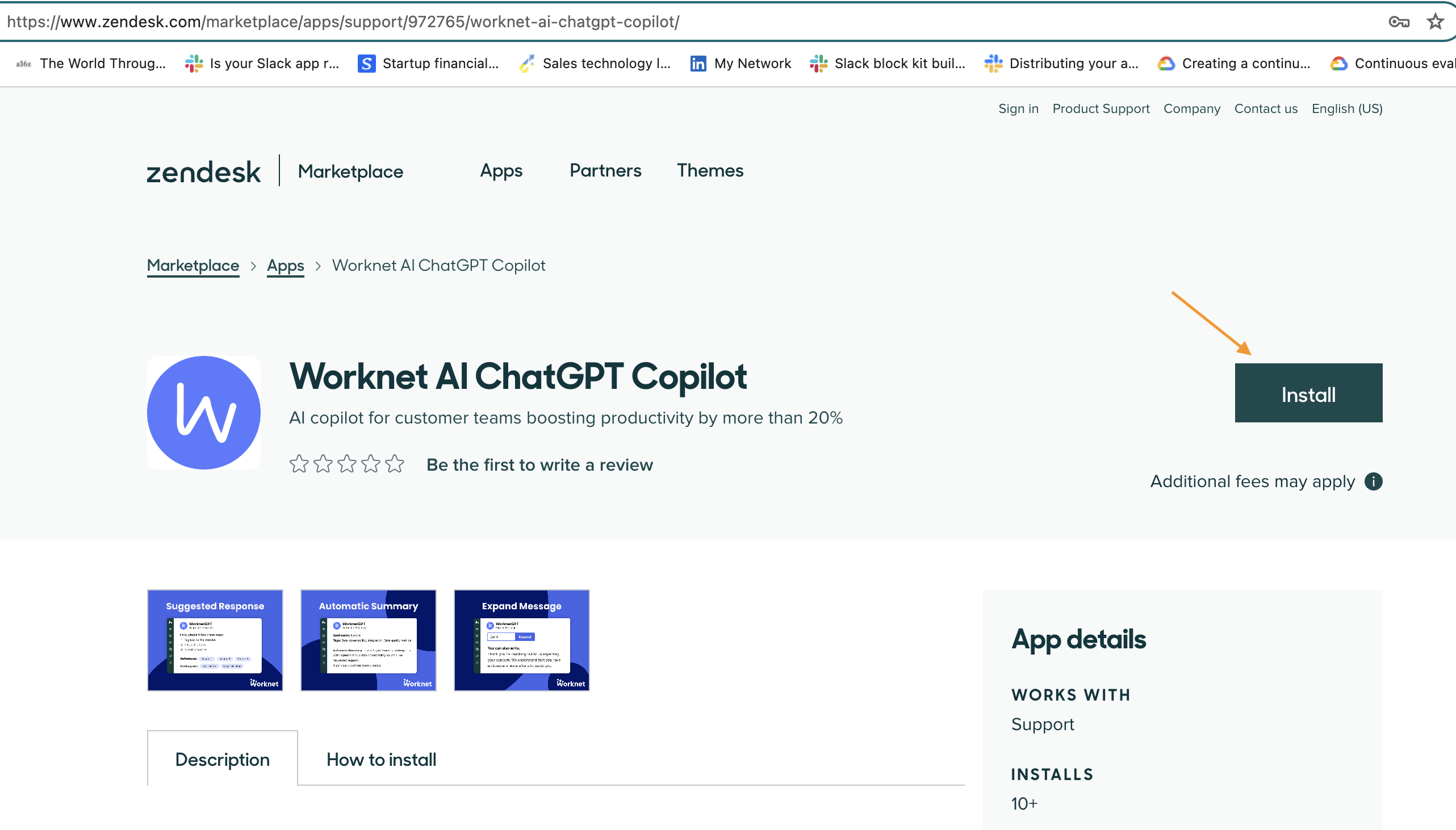Click the 10+ installs value

[1024, 804]
